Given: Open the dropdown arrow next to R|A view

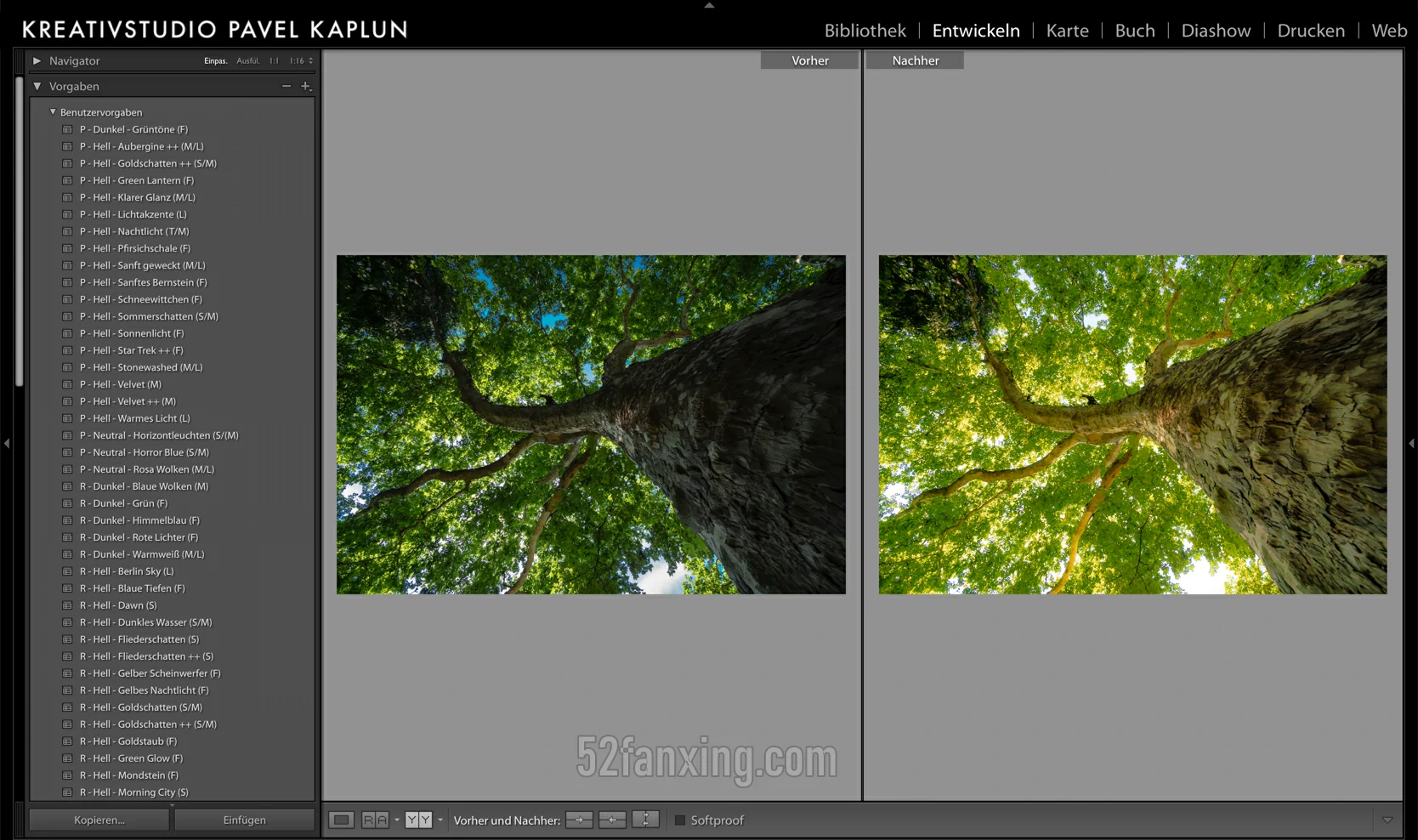Looking at the screenshot, I should click(x=396, y=820).
